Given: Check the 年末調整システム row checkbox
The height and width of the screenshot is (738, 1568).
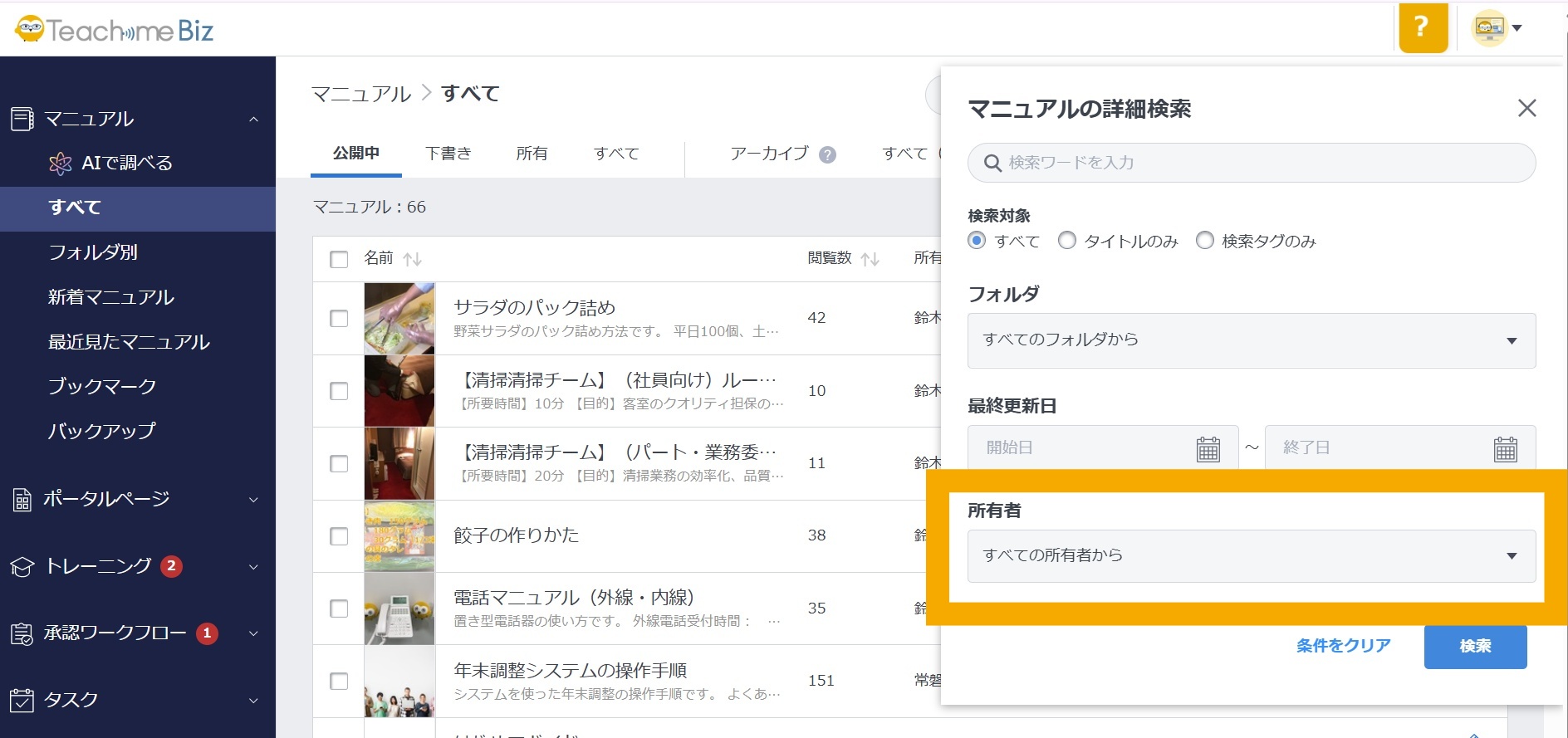Looking at the screenshot, I should coord(339,681).
